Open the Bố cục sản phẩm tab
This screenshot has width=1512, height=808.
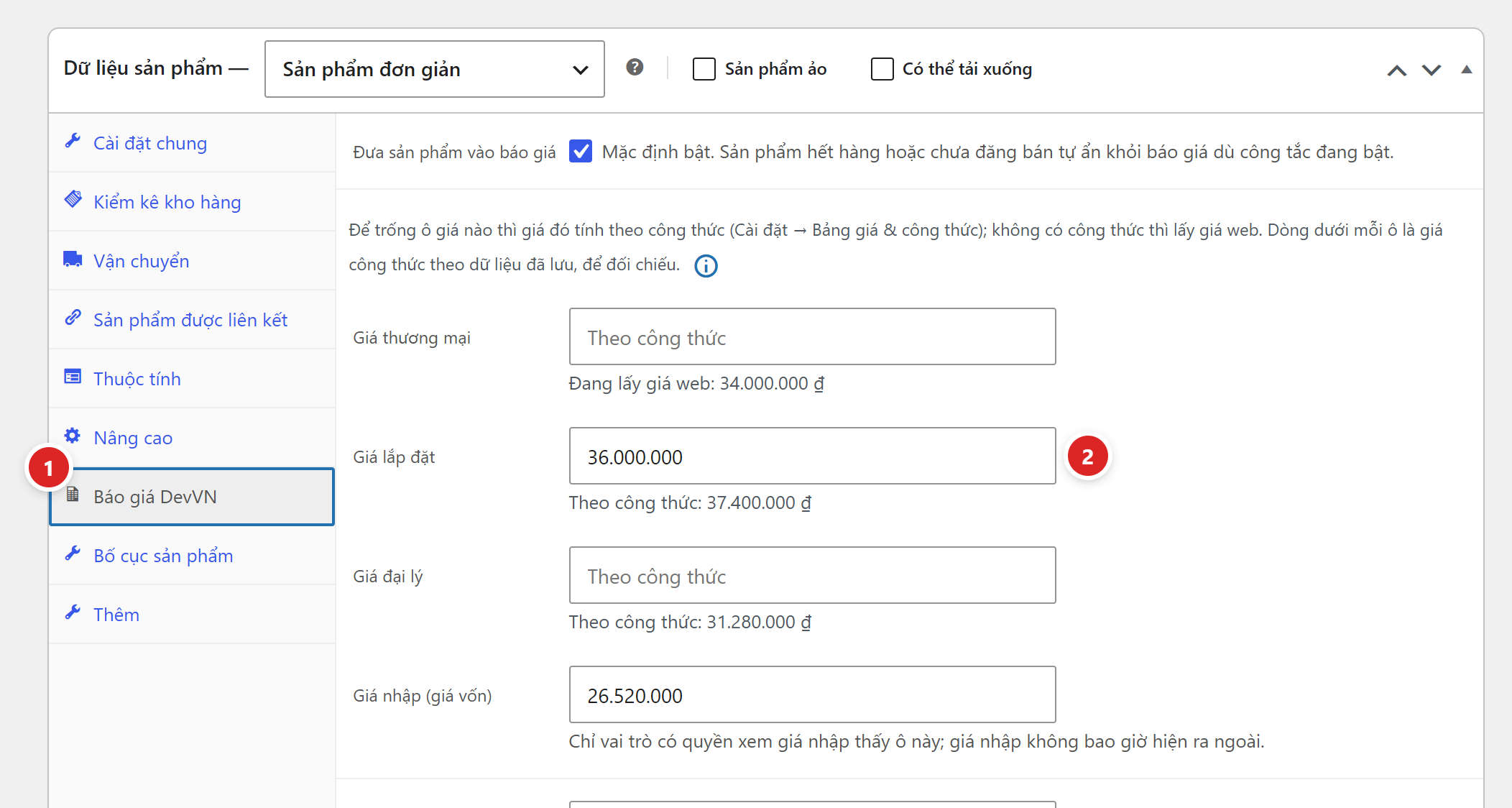pyautogui.click(x=192, y=556)
